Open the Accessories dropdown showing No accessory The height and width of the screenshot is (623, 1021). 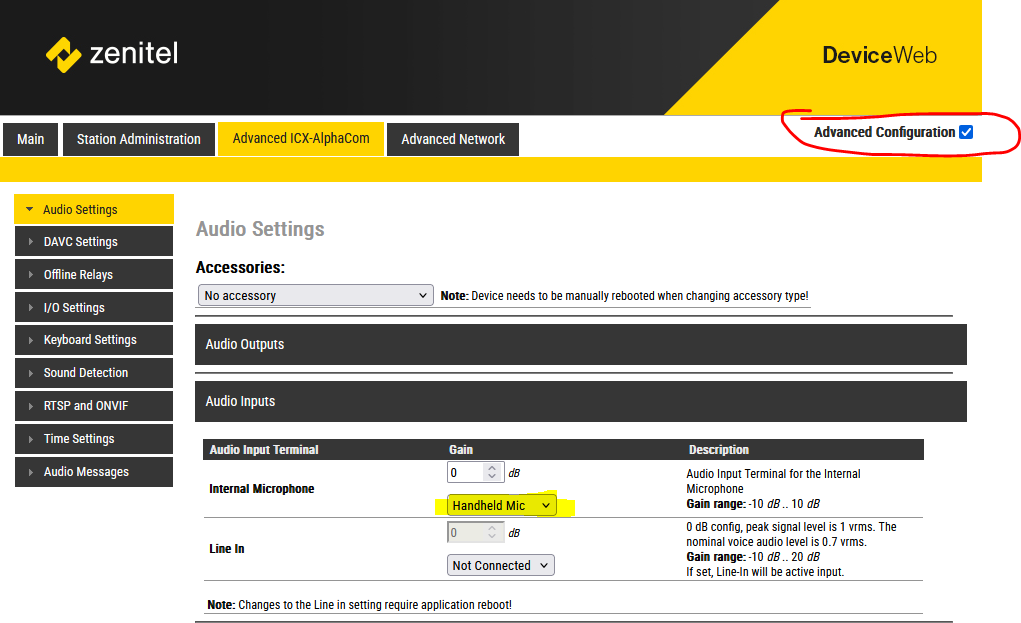click(x=315, y=296)
